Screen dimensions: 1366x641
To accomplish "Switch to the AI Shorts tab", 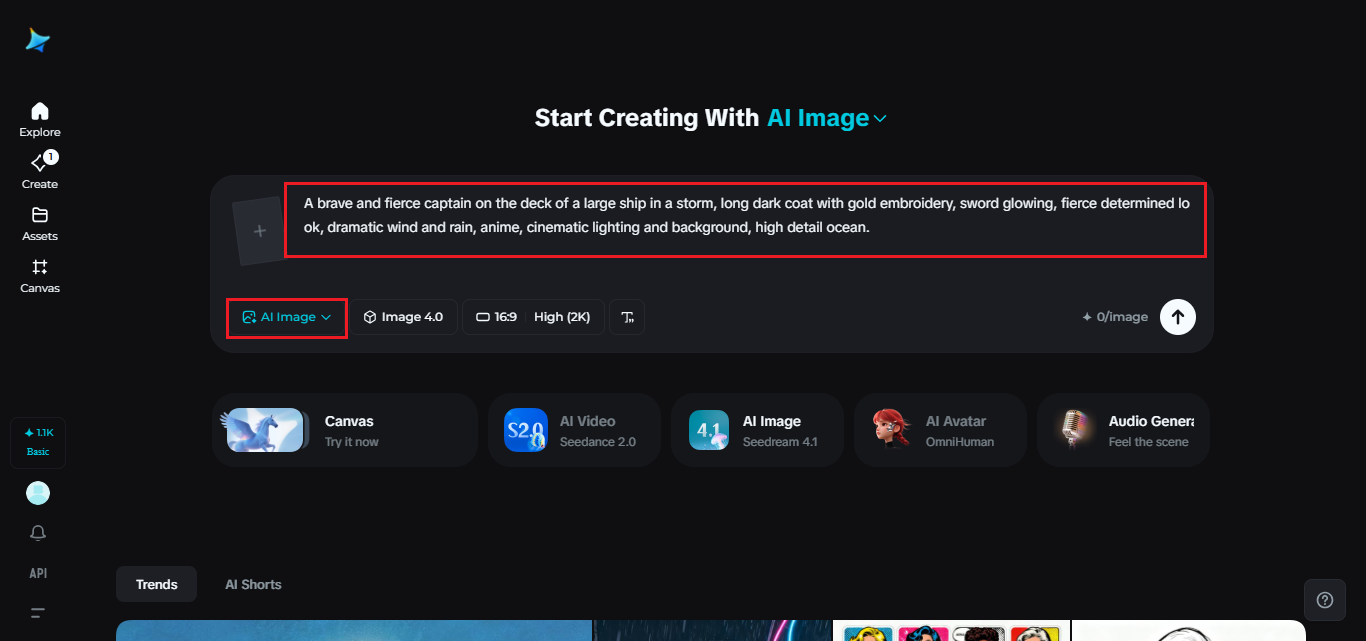I will 253,584.
